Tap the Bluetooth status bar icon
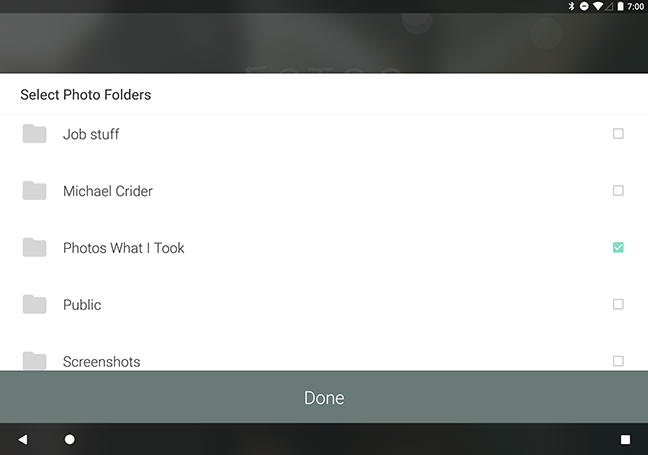 coord(571,6)
